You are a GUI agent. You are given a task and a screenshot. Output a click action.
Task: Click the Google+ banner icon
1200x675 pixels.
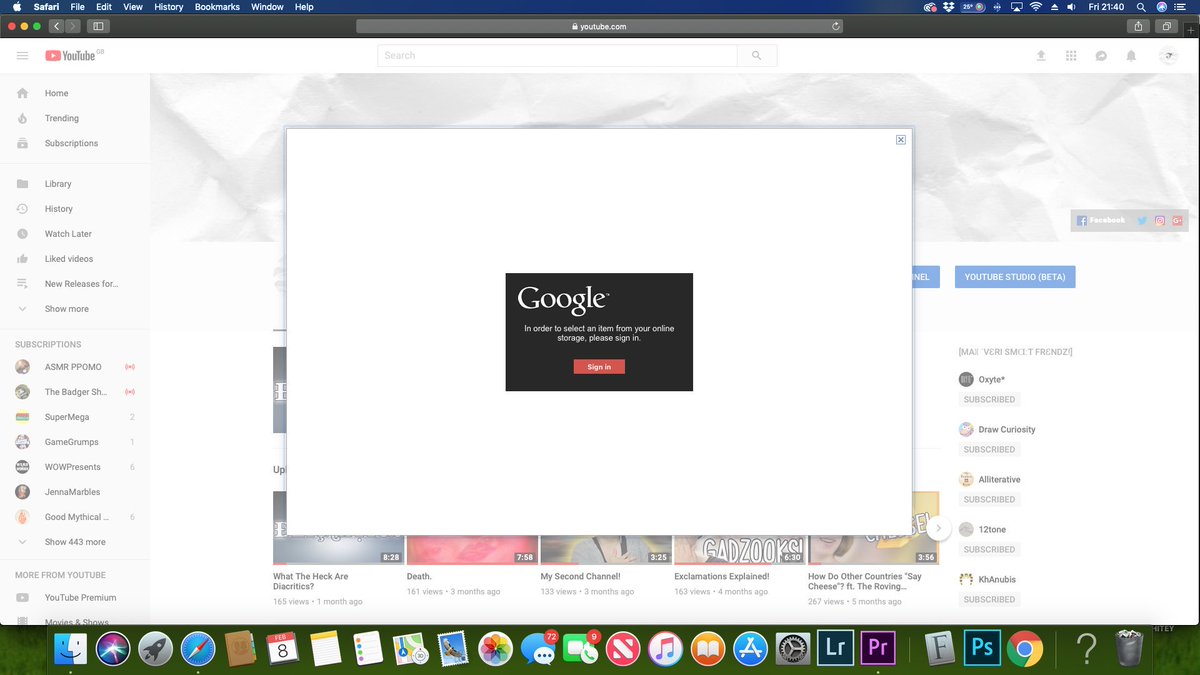point(1178,221)
